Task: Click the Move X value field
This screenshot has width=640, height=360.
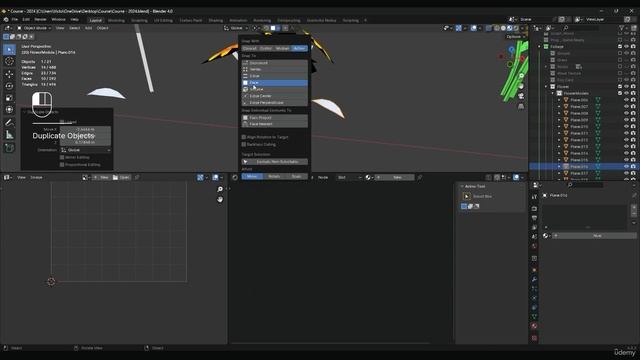Action: pyautogui.click(x=85, y=129)
